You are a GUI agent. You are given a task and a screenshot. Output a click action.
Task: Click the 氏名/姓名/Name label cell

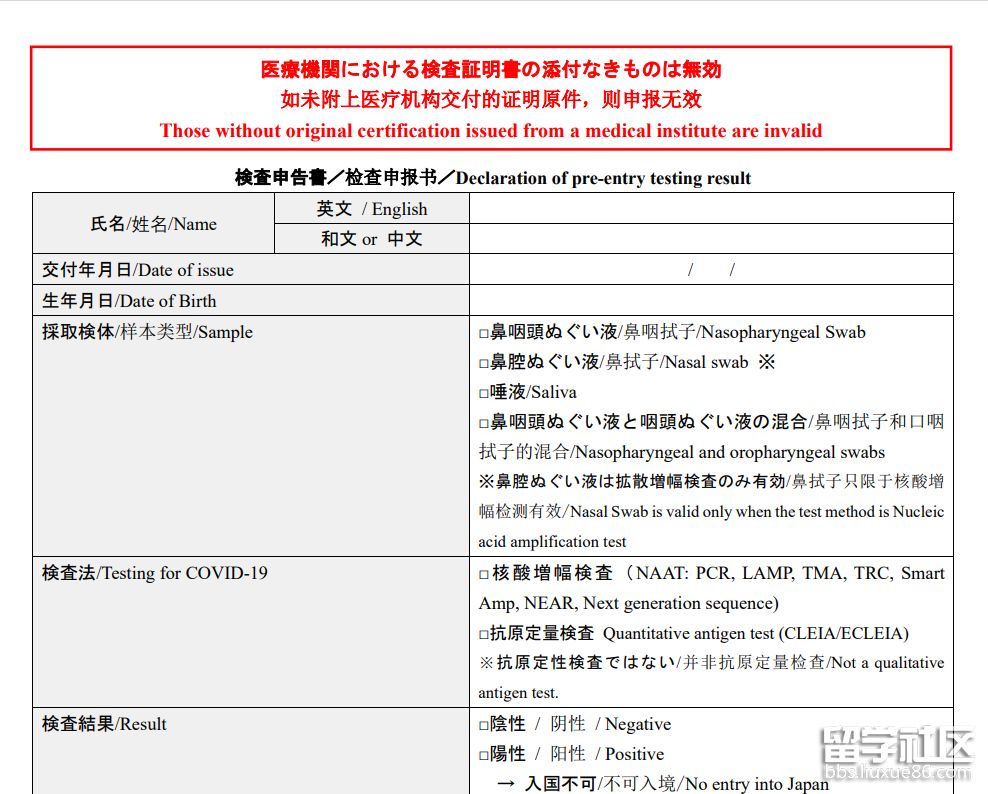(153, 224)
